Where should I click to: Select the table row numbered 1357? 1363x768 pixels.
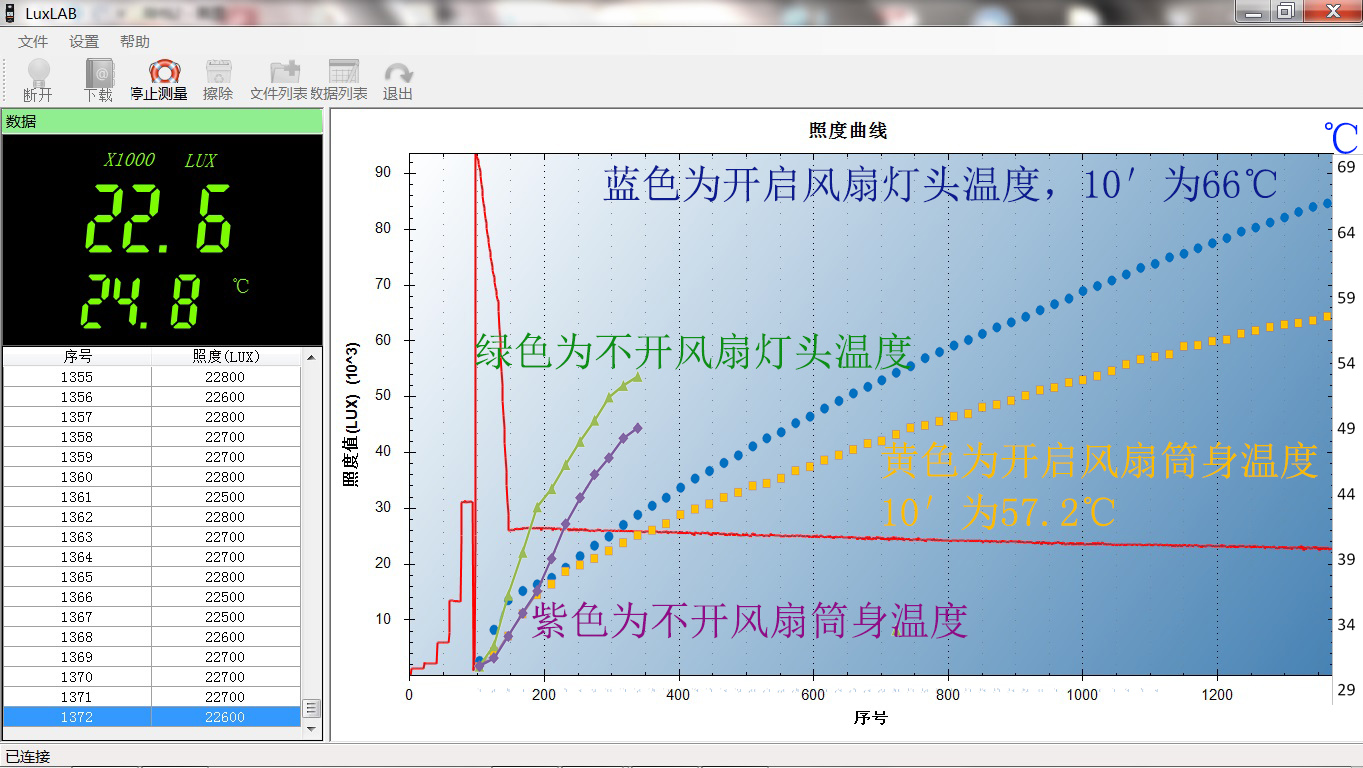(152, 417)
